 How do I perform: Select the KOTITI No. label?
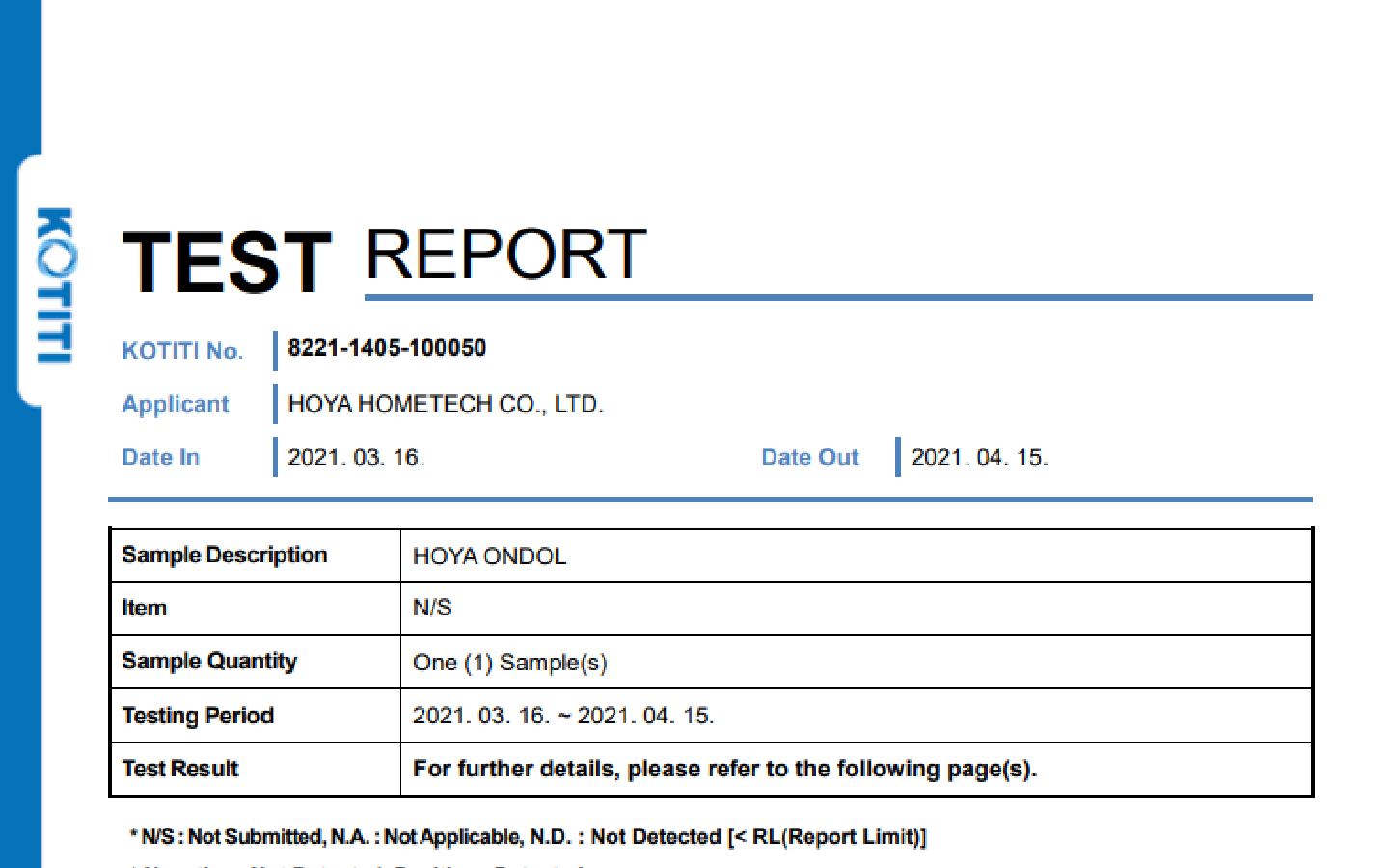181,351
